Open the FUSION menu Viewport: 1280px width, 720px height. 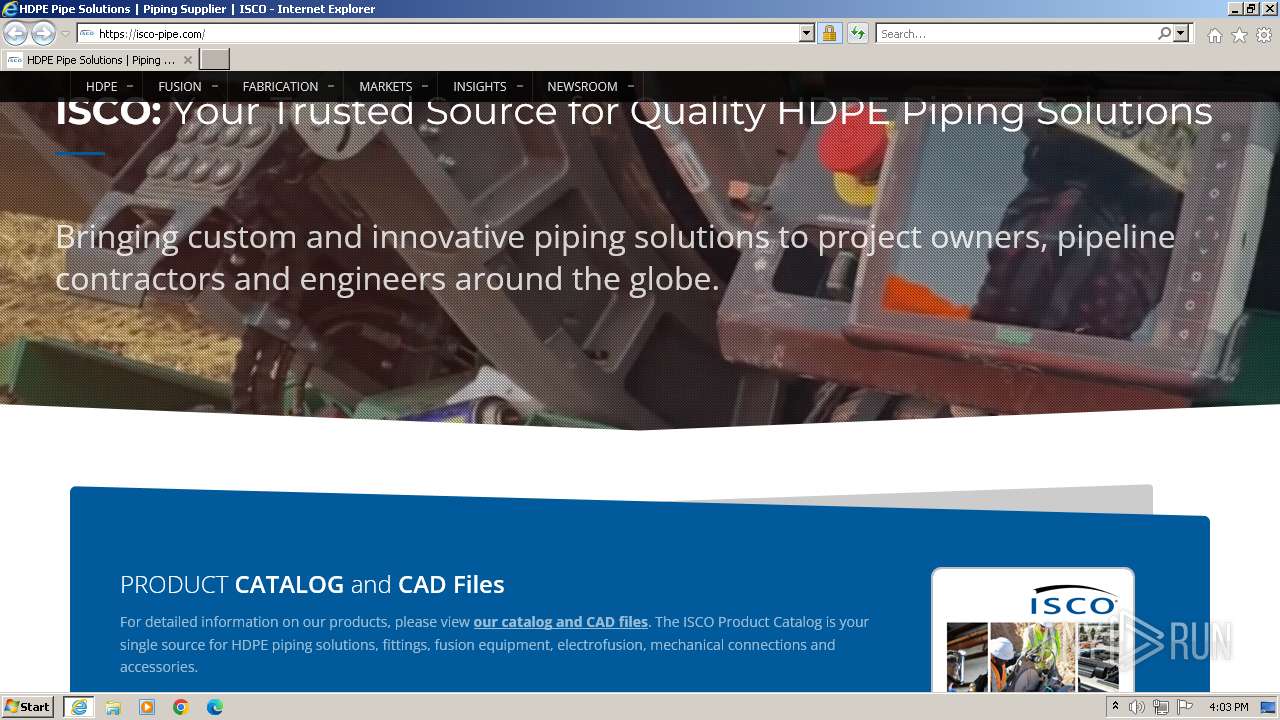[180, 86]
